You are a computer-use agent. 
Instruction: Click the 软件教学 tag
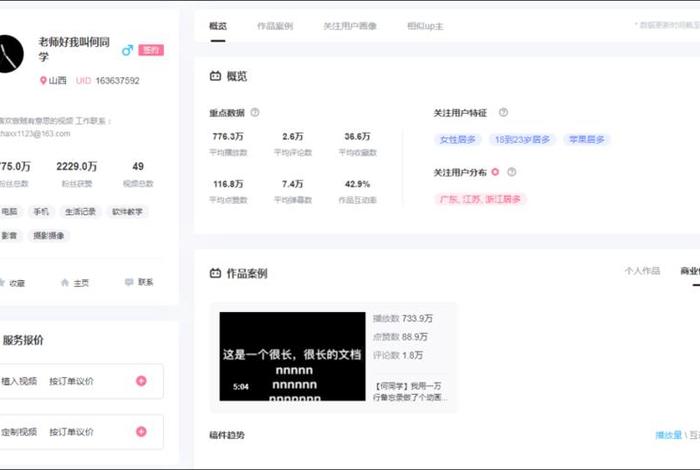[127, 212]
